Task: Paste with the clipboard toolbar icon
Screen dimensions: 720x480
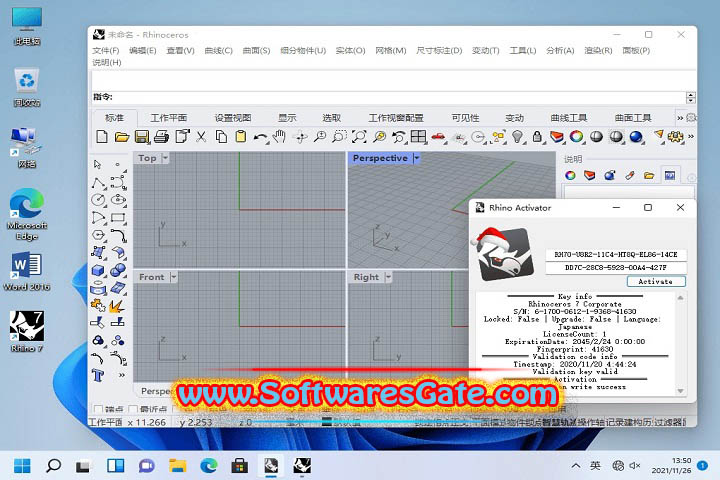Action: [x=240, y=136]
